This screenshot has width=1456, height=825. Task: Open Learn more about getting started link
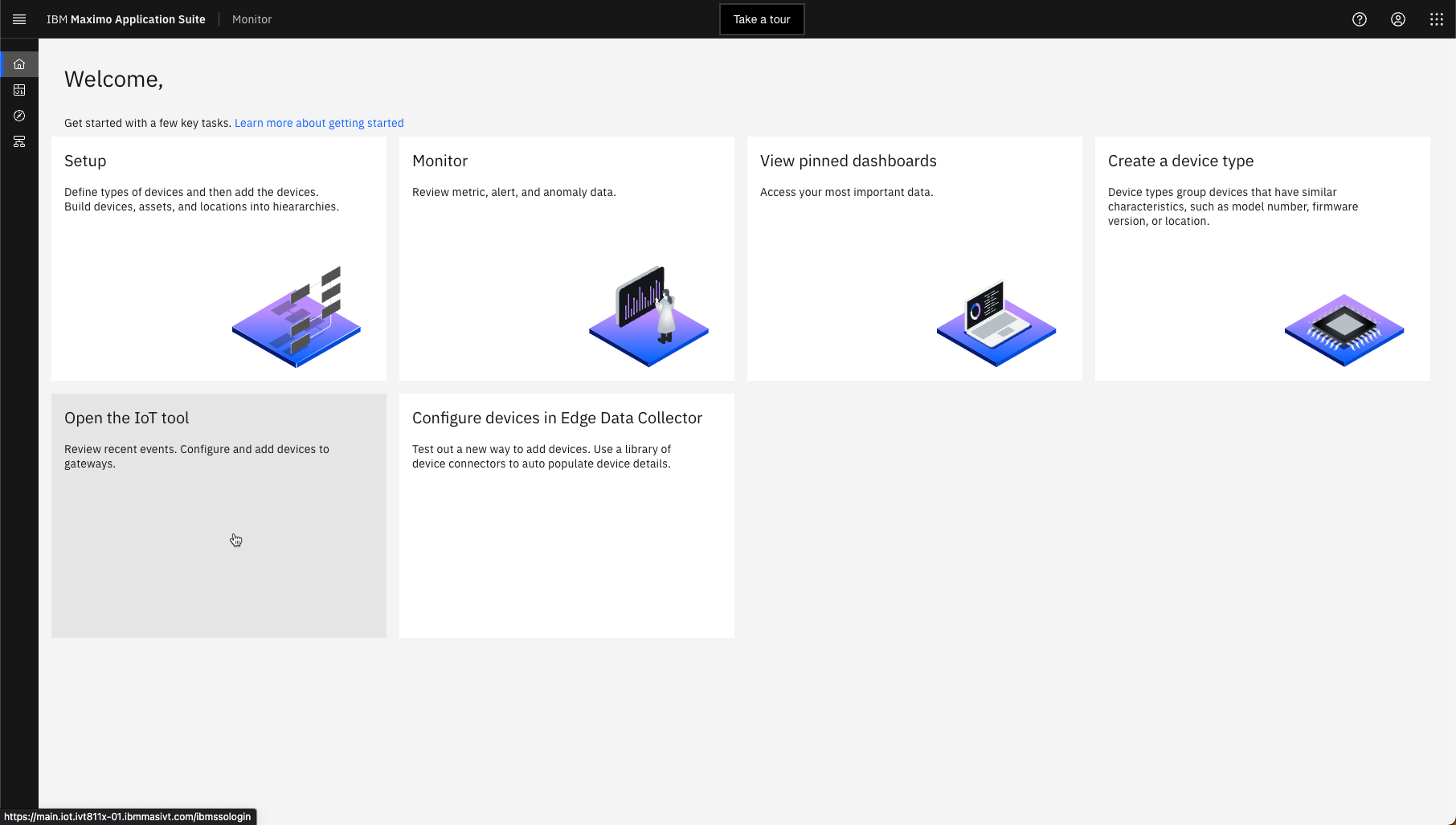coord(319,123)
